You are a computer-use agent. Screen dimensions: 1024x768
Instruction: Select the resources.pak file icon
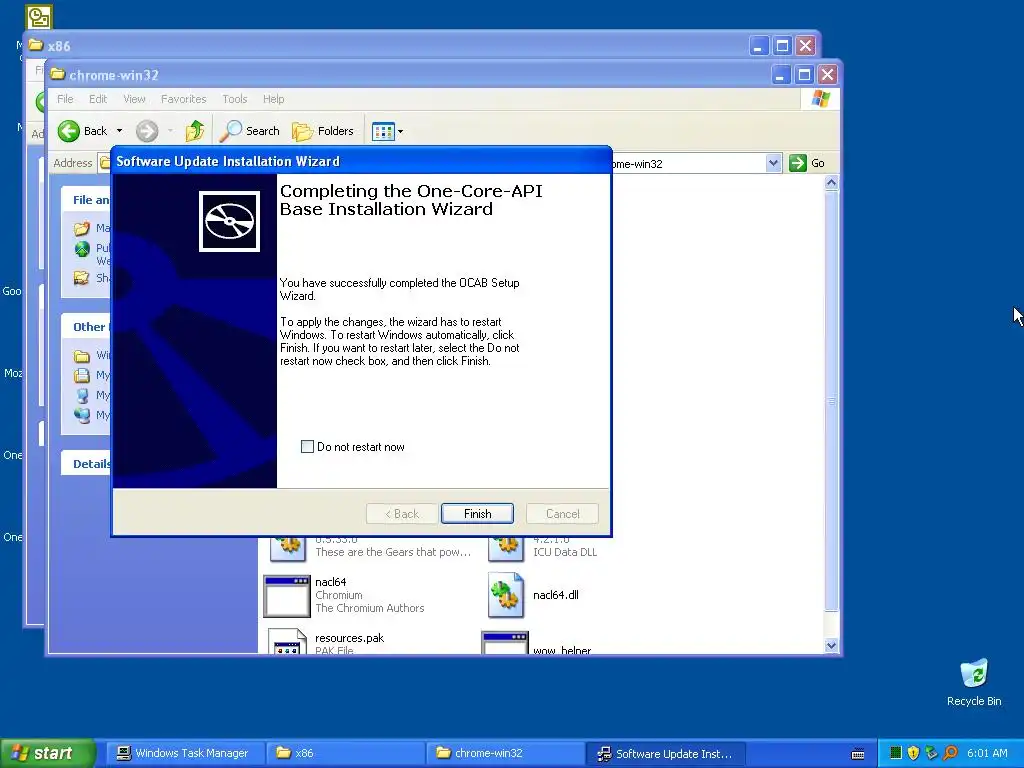pos(287,641)
